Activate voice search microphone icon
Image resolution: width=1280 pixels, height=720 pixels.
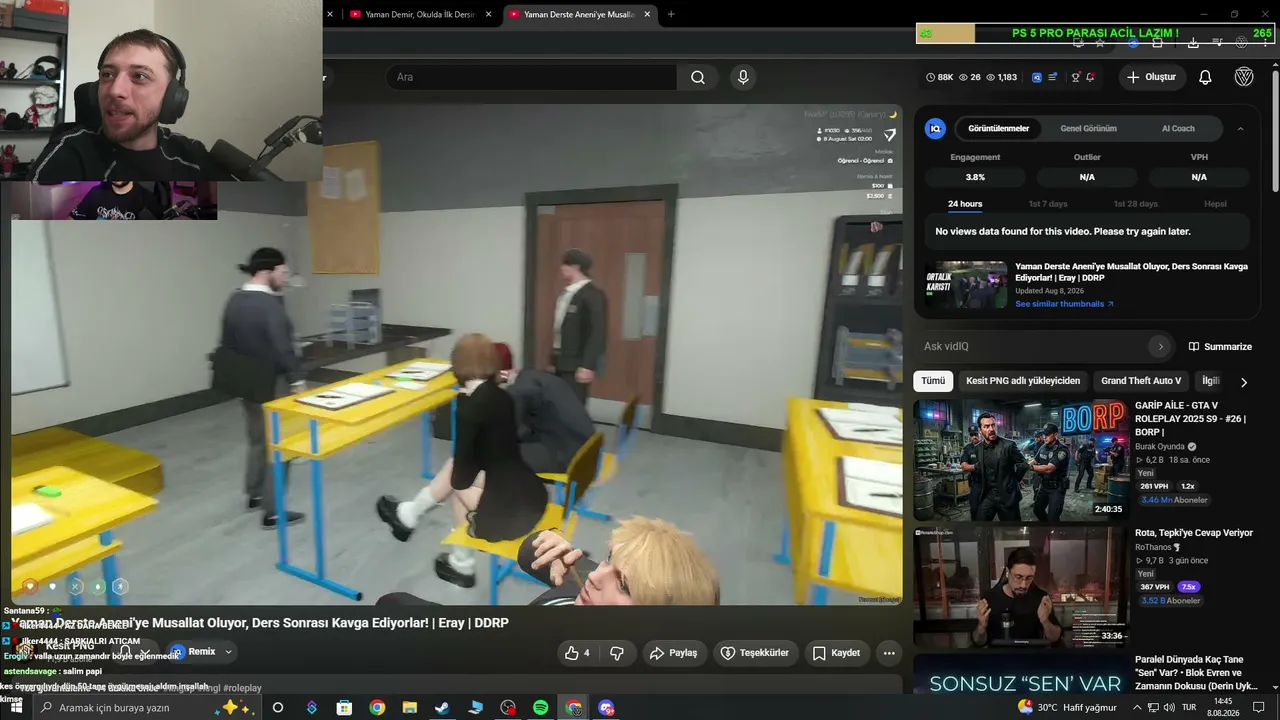click(742, 77)
